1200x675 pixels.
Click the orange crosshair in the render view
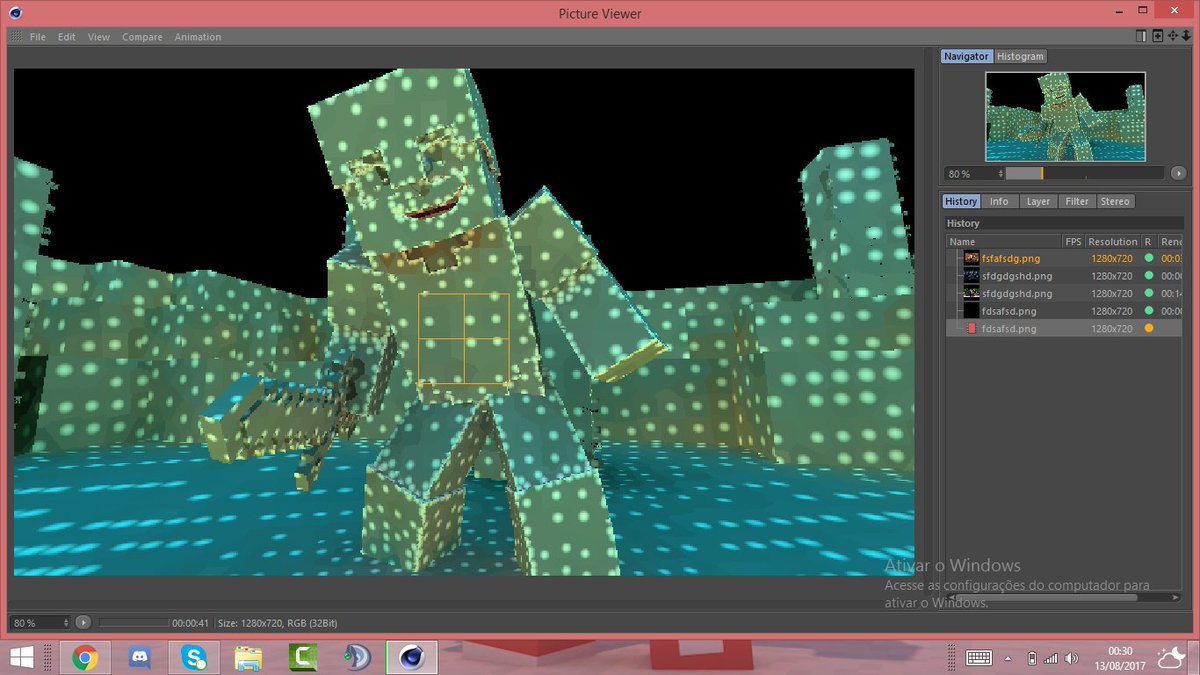(463, 339)
